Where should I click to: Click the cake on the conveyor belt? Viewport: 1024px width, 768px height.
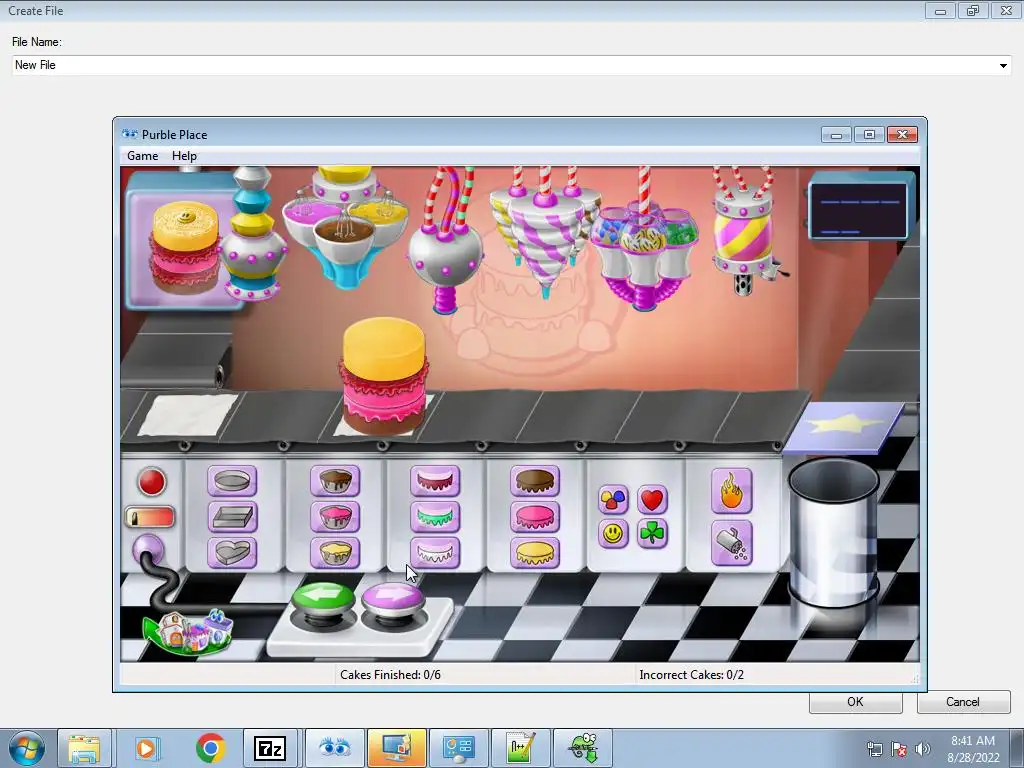384,376
